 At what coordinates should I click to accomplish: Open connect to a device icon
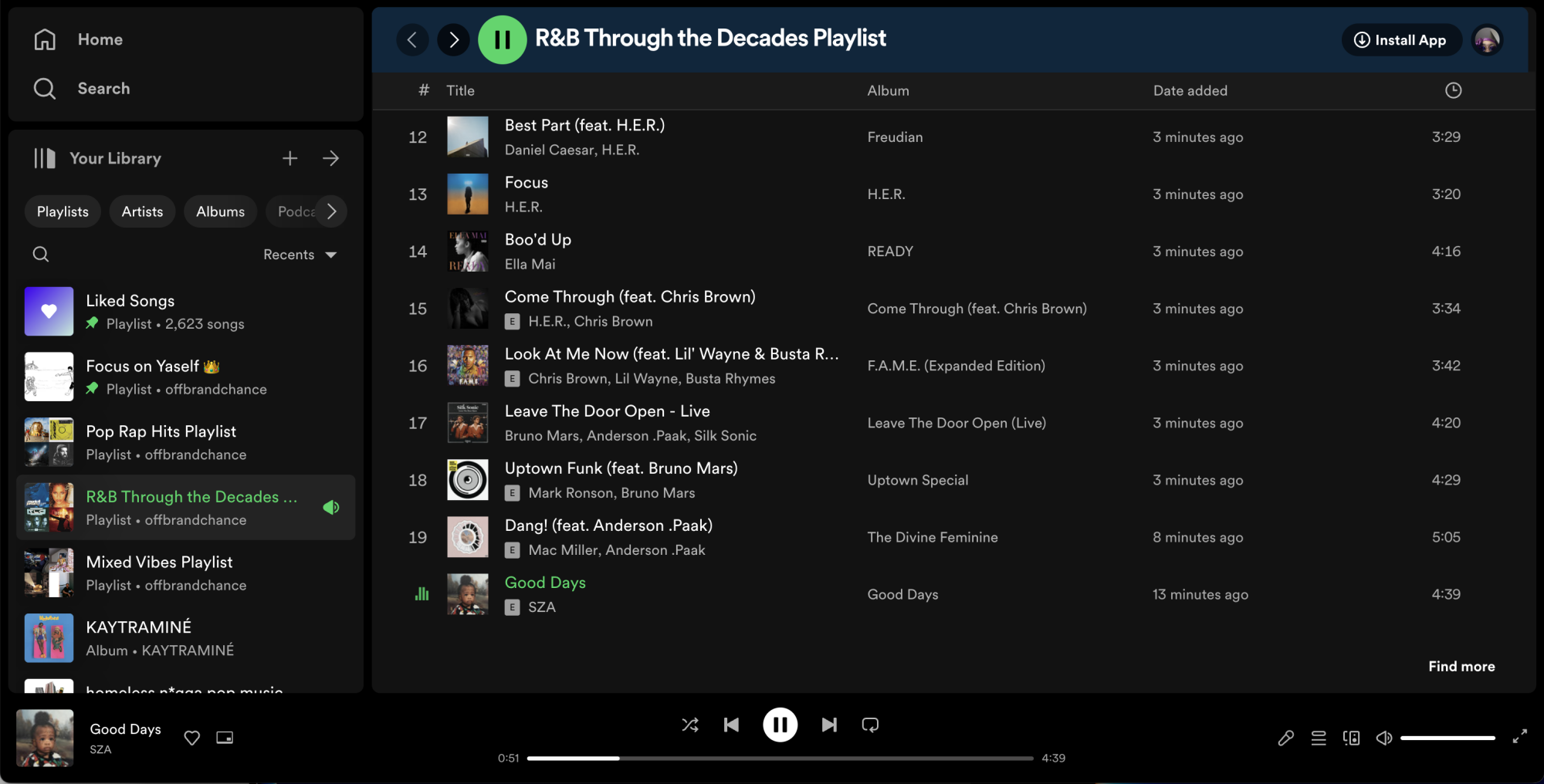[x=1351, y=738]
